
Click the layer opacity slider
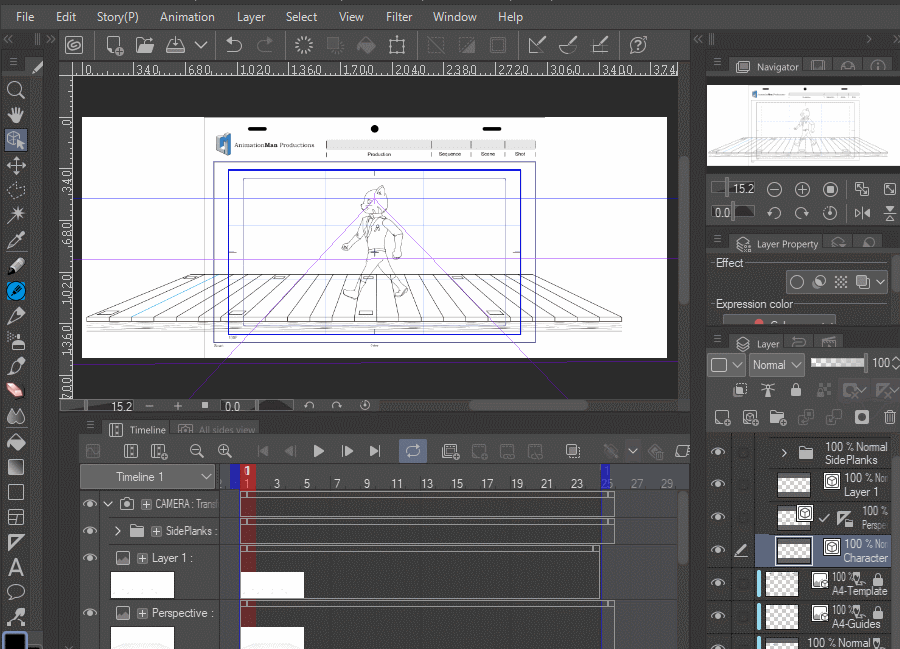pos(837,363)
